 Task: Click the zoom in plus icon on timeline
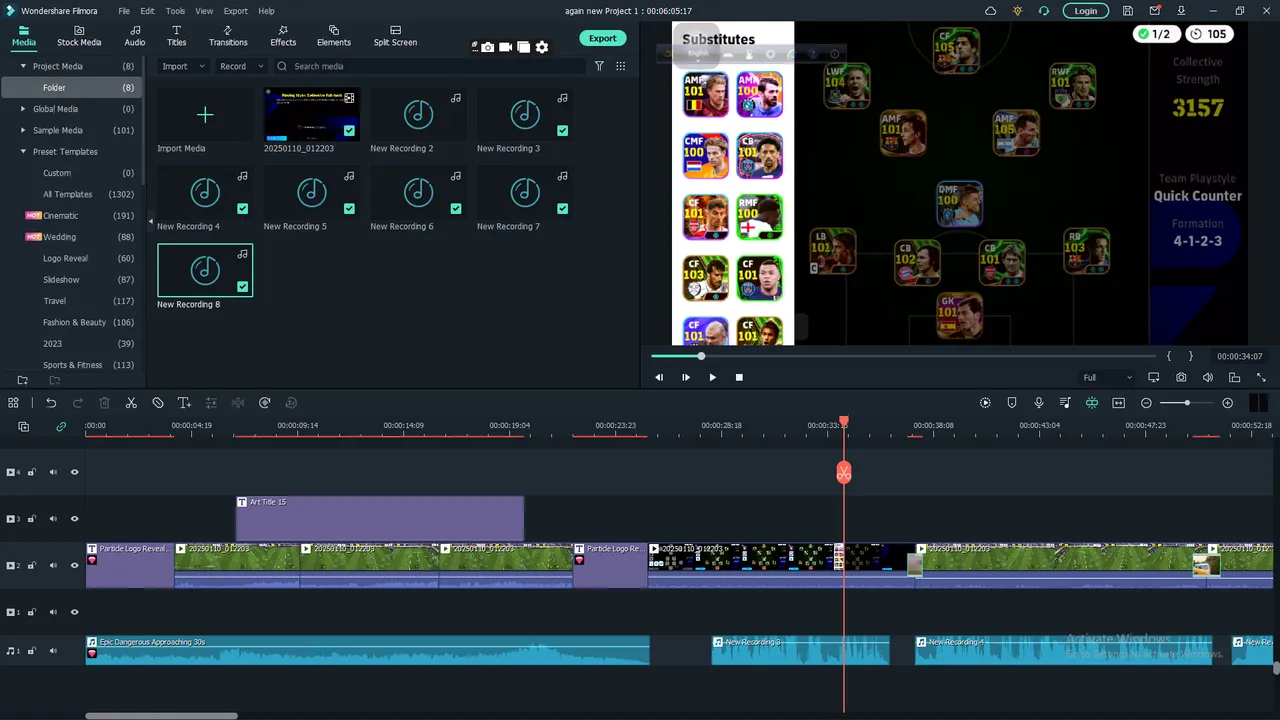[1228, 403]
